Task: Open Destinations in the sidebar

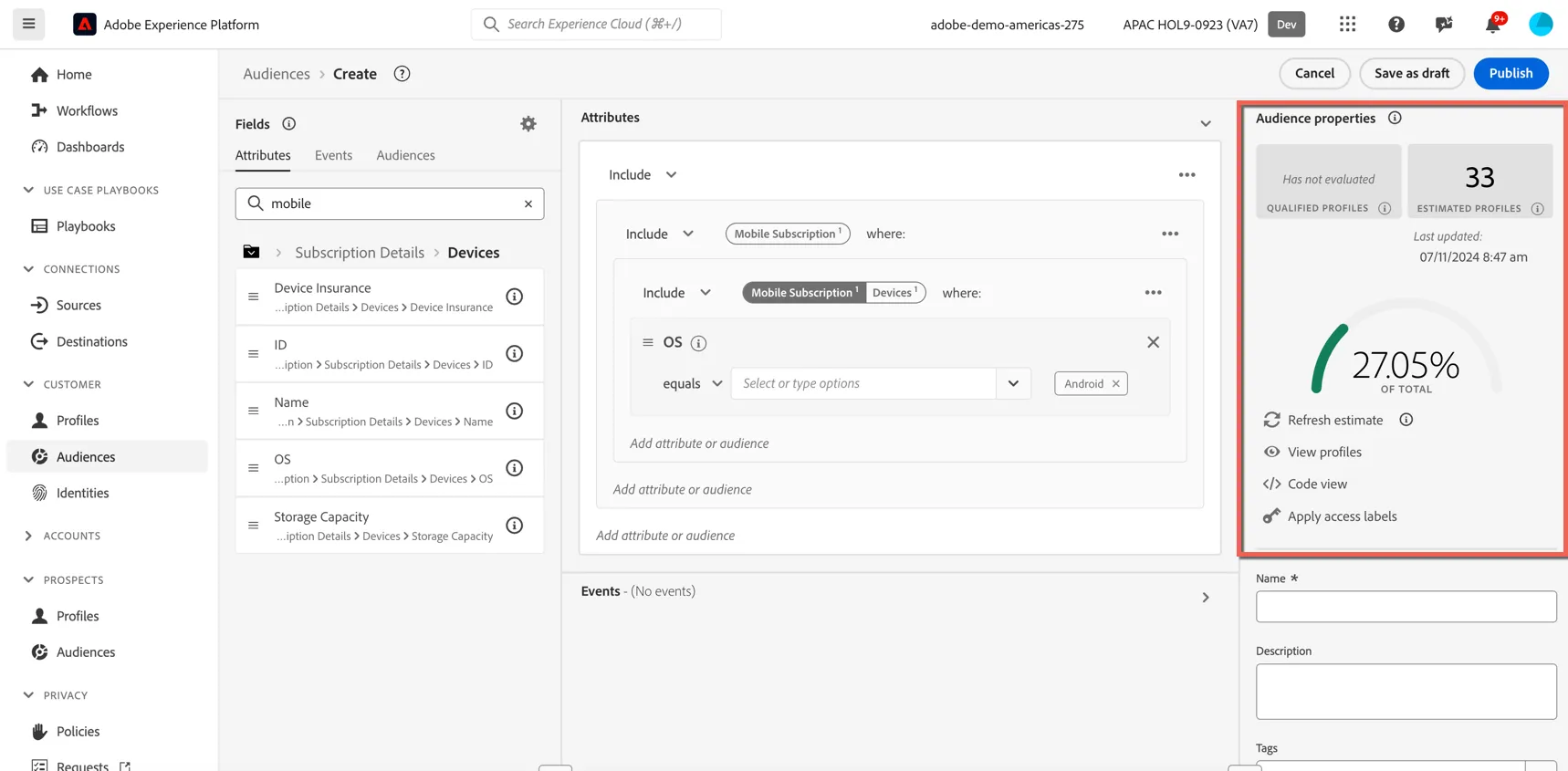Action: 91,341
